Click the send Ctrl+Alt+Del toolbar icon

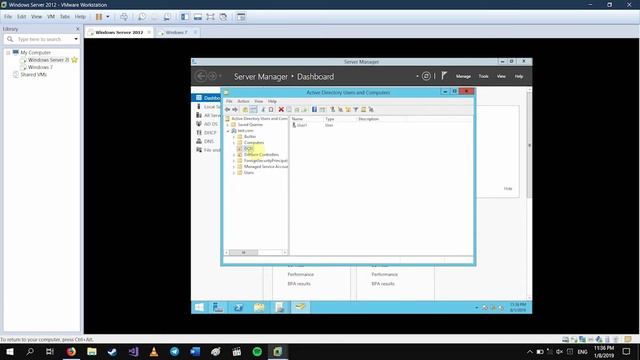point(124,17)
